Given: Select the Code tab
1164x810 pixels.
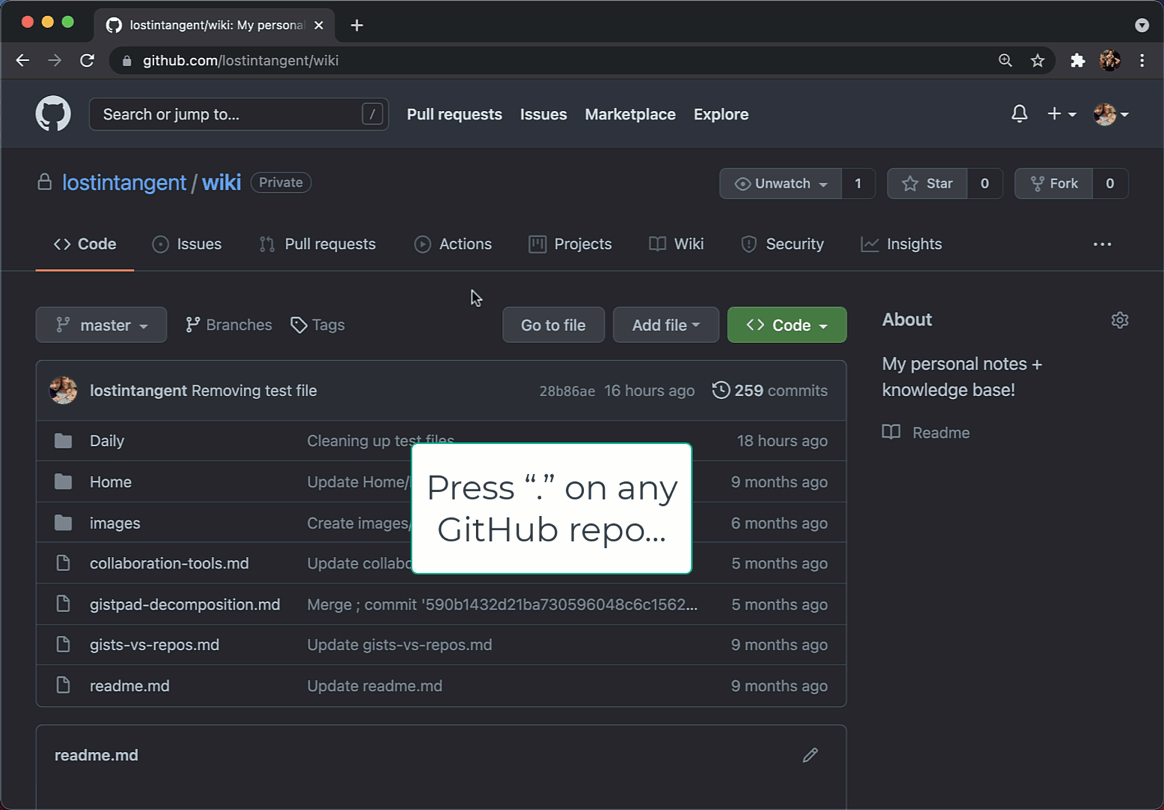Looking at the screenshot, I should (85, 244).
